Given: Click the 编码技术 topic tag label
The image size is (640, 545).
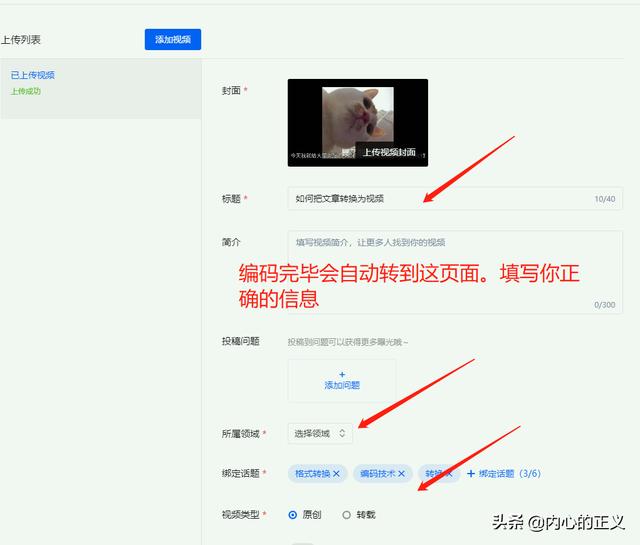Looking at the screenshot, I should click(x=378, y=474).
